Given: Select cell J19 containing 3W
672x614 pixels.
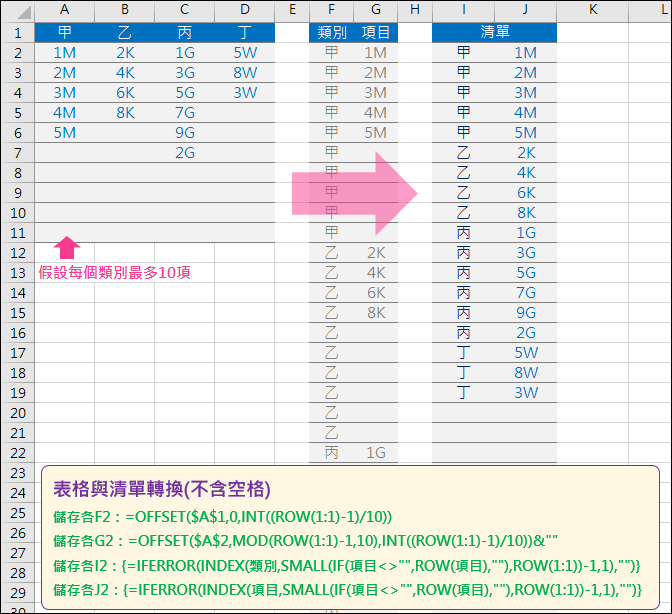Looking at the screenshot, I should (x=525, y=393).
